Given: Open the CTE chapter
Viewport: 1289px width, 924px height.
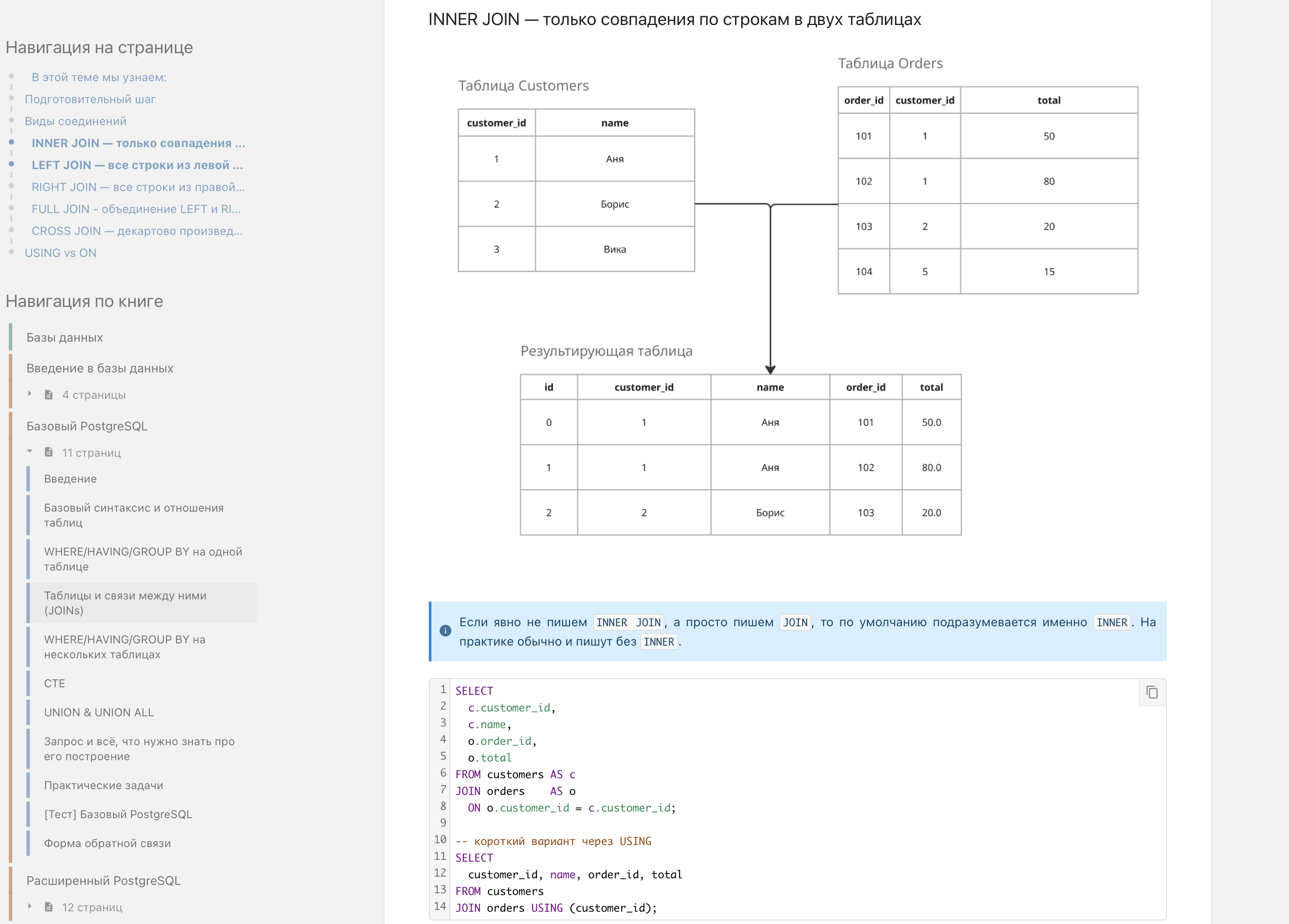Looking at the screenshot, I should click(54, 683).
